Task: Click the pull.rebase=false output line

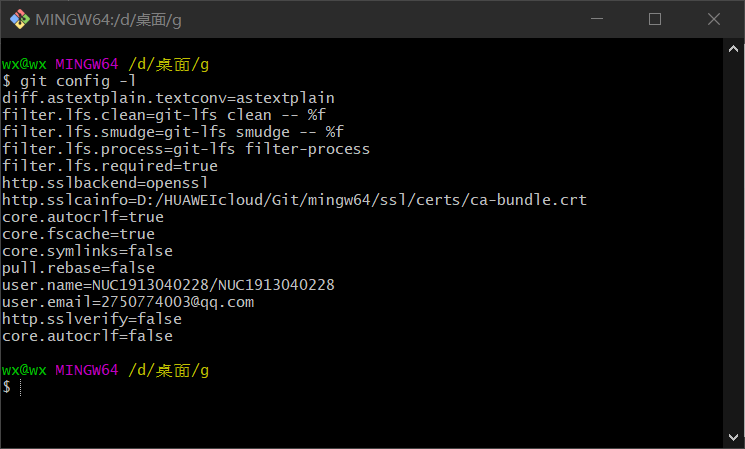Action: (78, 268)
